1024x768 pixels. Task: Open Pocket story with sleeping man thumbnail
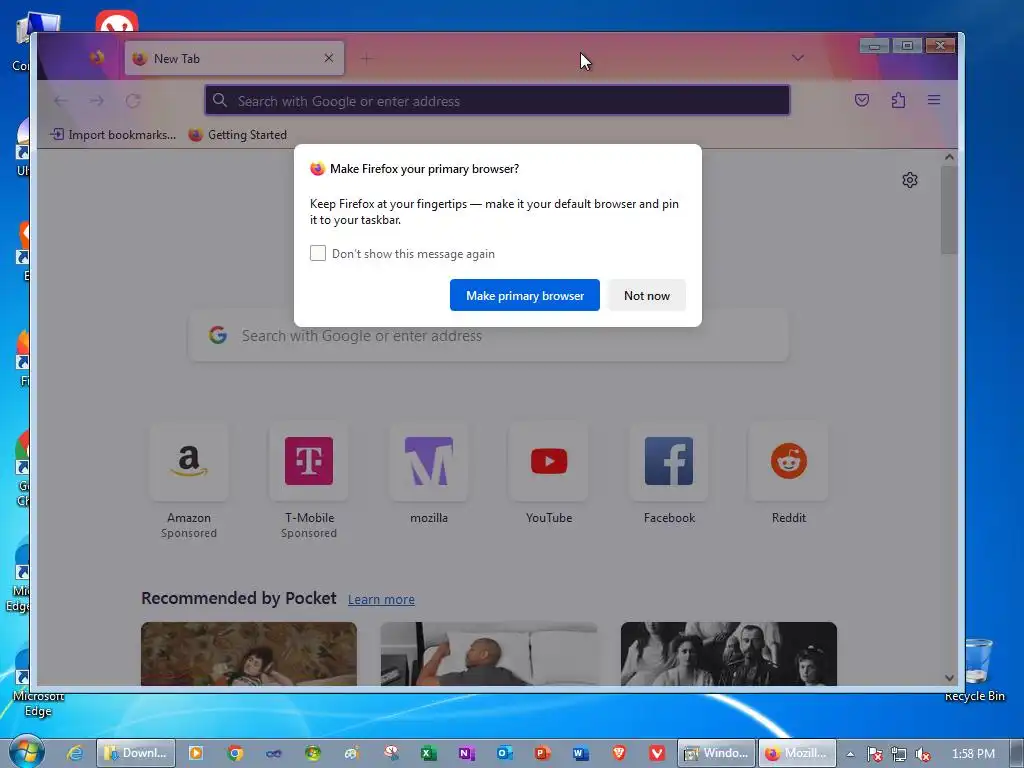click(x=488, y=654)
